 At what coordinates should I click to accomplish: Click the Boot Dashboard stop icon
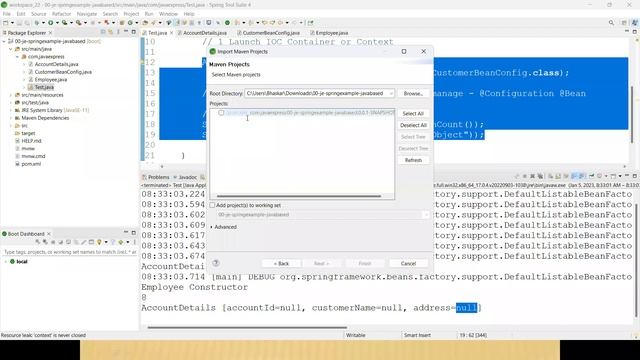[x=53, y=242]
